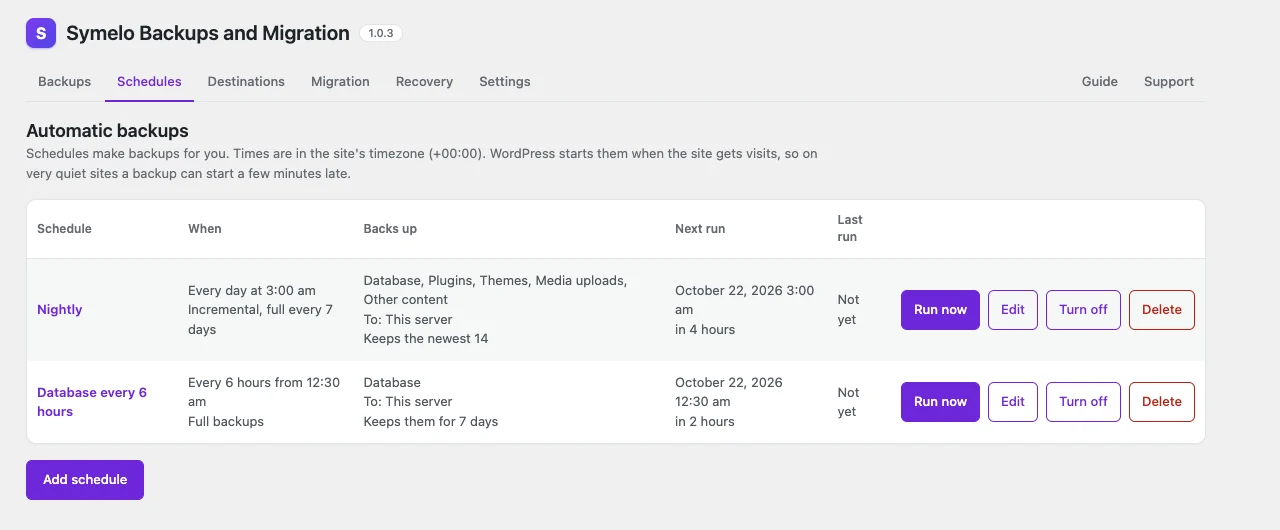Viewport: 1280px width, 530px height.
Task: Click the 'Incremental, full every 7 days' text
Action: (x=261, y=320)
